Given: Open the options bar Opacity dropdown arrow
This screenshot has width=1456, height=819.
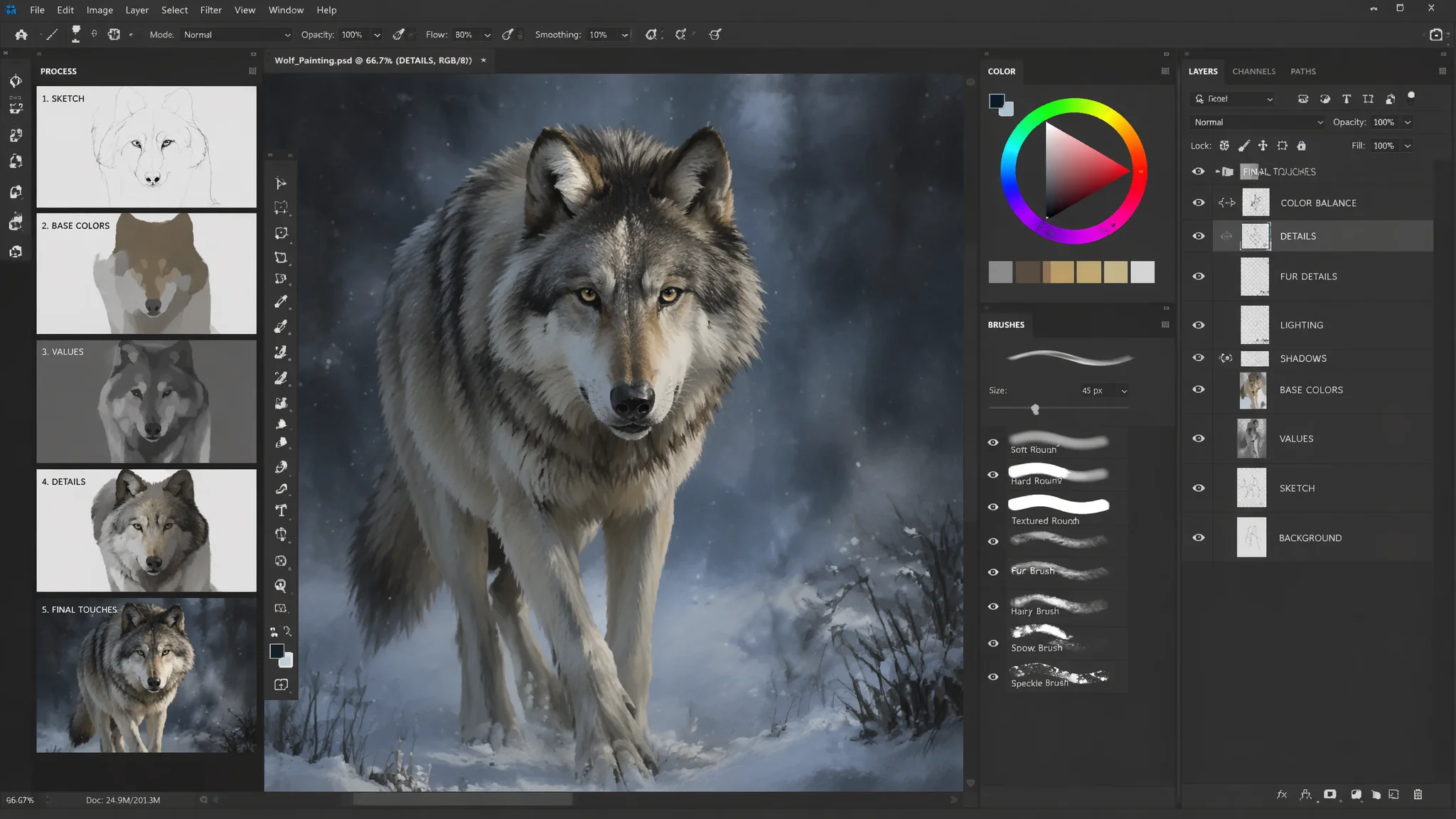Looking at the screenshot, I should coord(377,35).
